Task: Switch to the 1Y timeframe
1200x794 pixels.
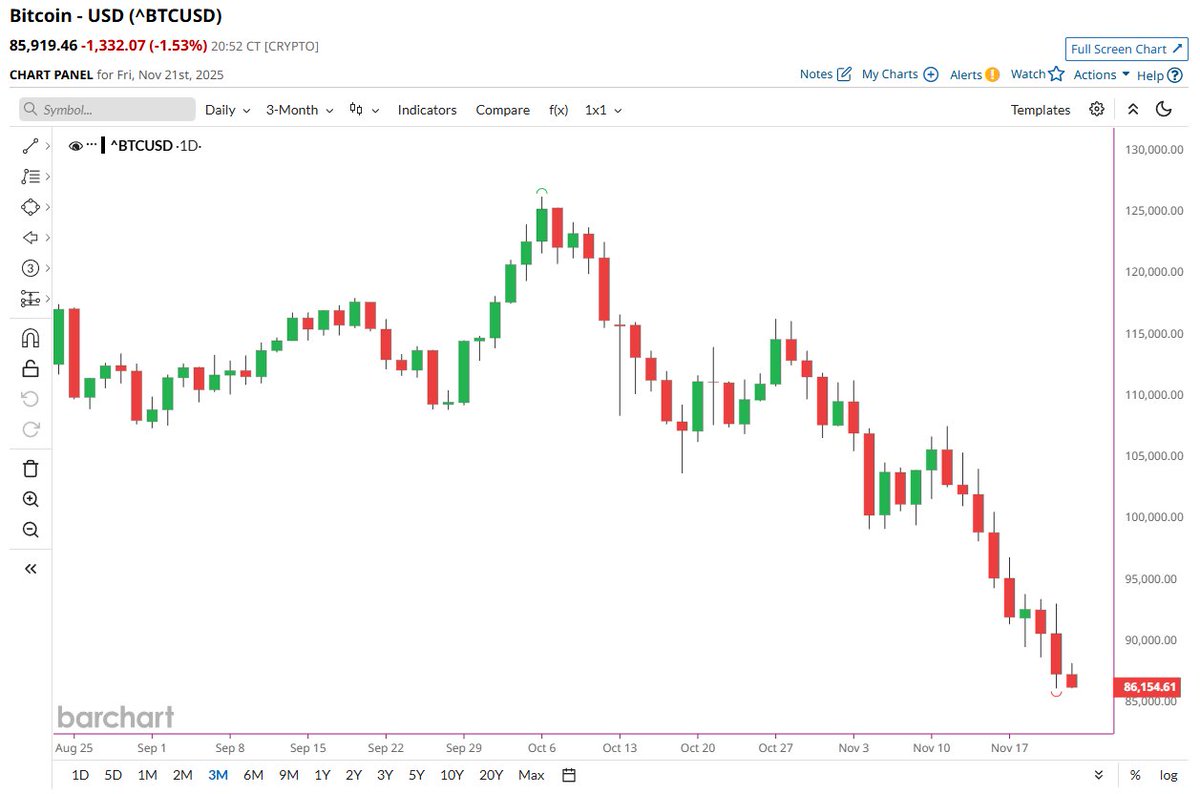Action: [321, 775]
